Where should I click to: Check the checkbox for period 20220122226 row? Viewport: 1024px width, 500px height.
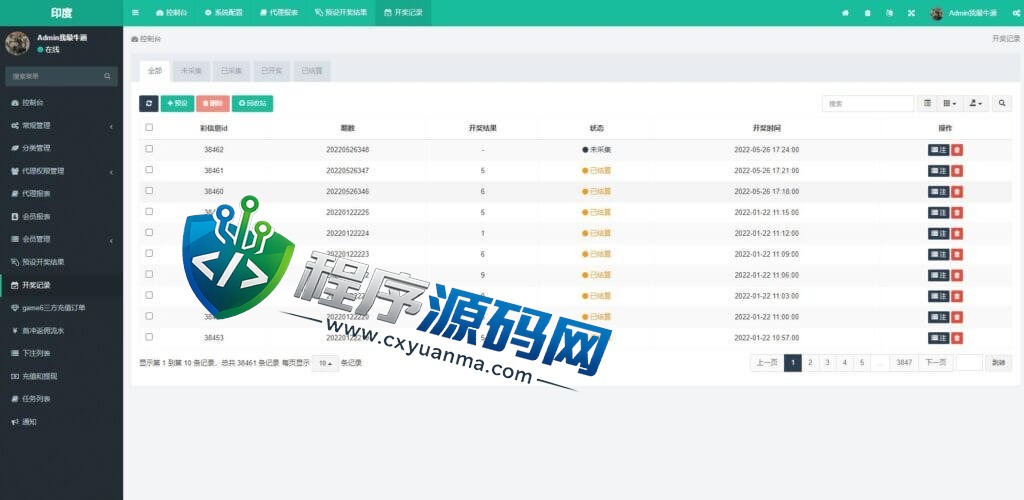click(x=149, y=211)
